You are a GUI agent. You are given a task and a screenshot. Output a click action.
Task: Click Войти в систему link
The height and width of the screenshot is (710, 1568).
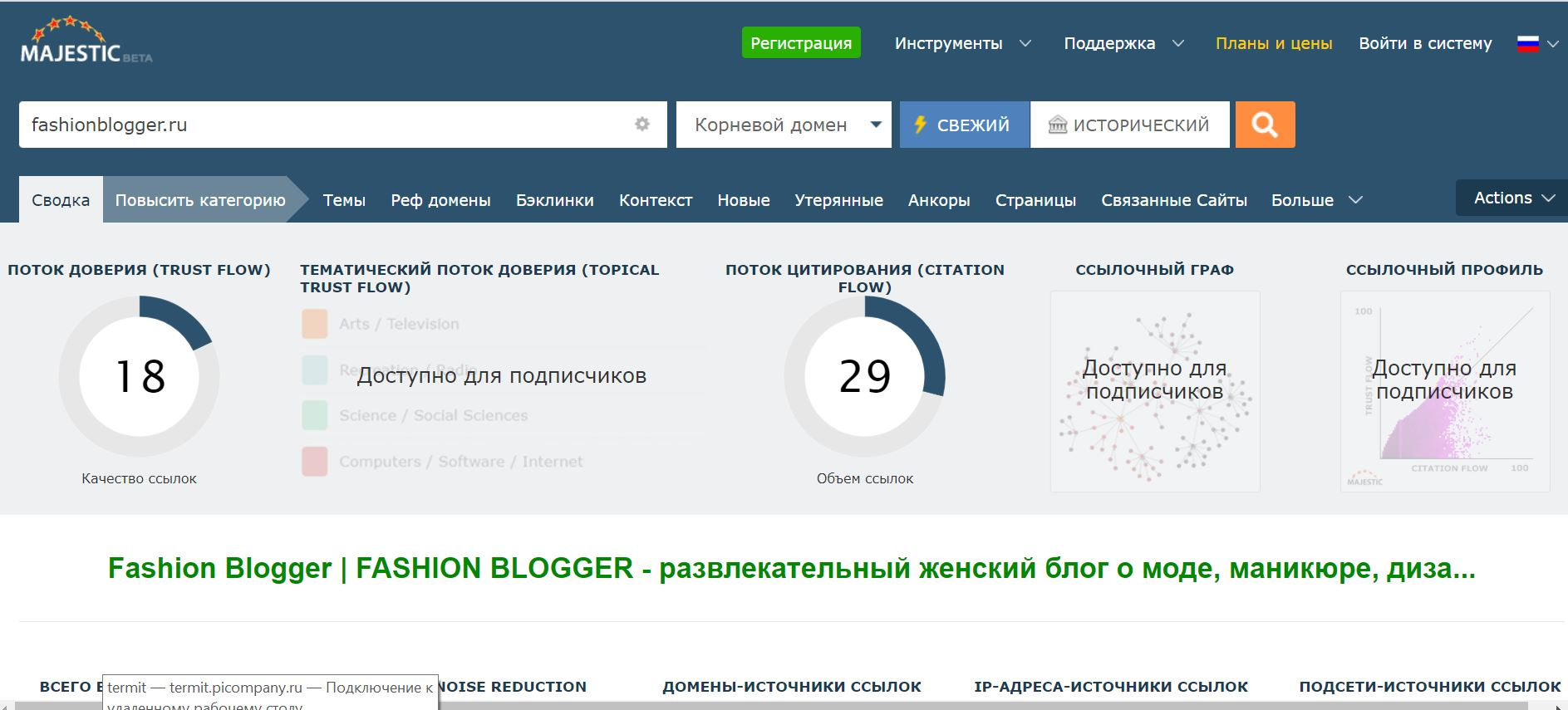[1425, 43]
